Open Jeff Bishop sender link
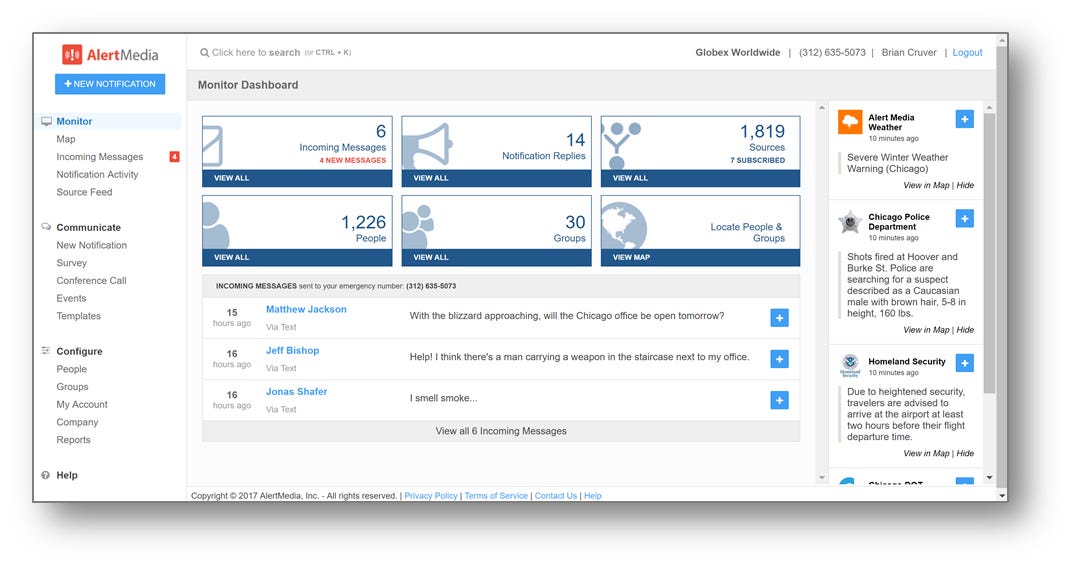Image resolution: width=1074 pixels, height=568 pixels. 292,351
